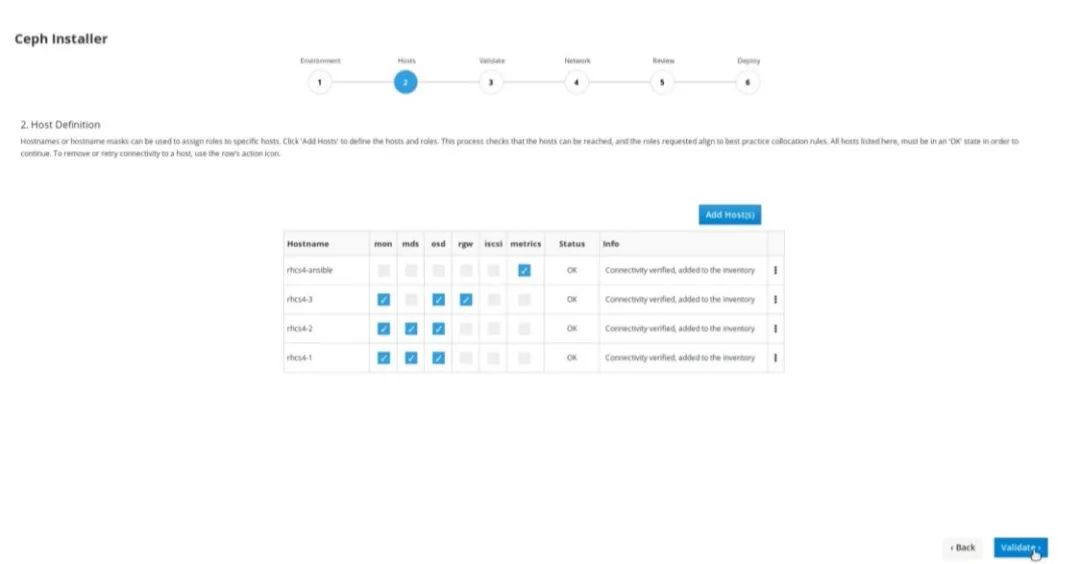Viewport: 1080px width, 564px height.
Task: Go Back to previous step
Action: [x=962, y=547]
